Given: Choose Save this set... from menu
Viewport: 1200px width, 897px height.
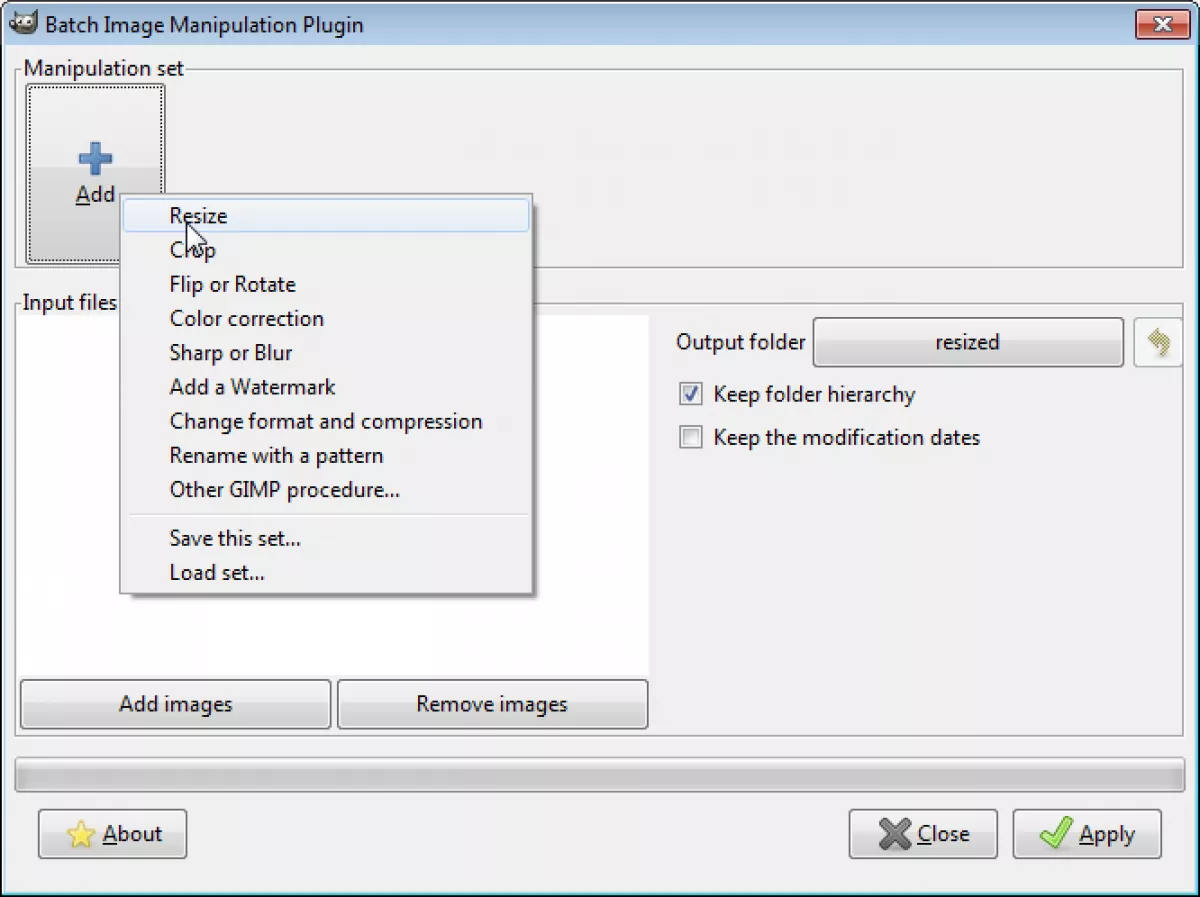Looking at the screenshot, I should [326, 539].
